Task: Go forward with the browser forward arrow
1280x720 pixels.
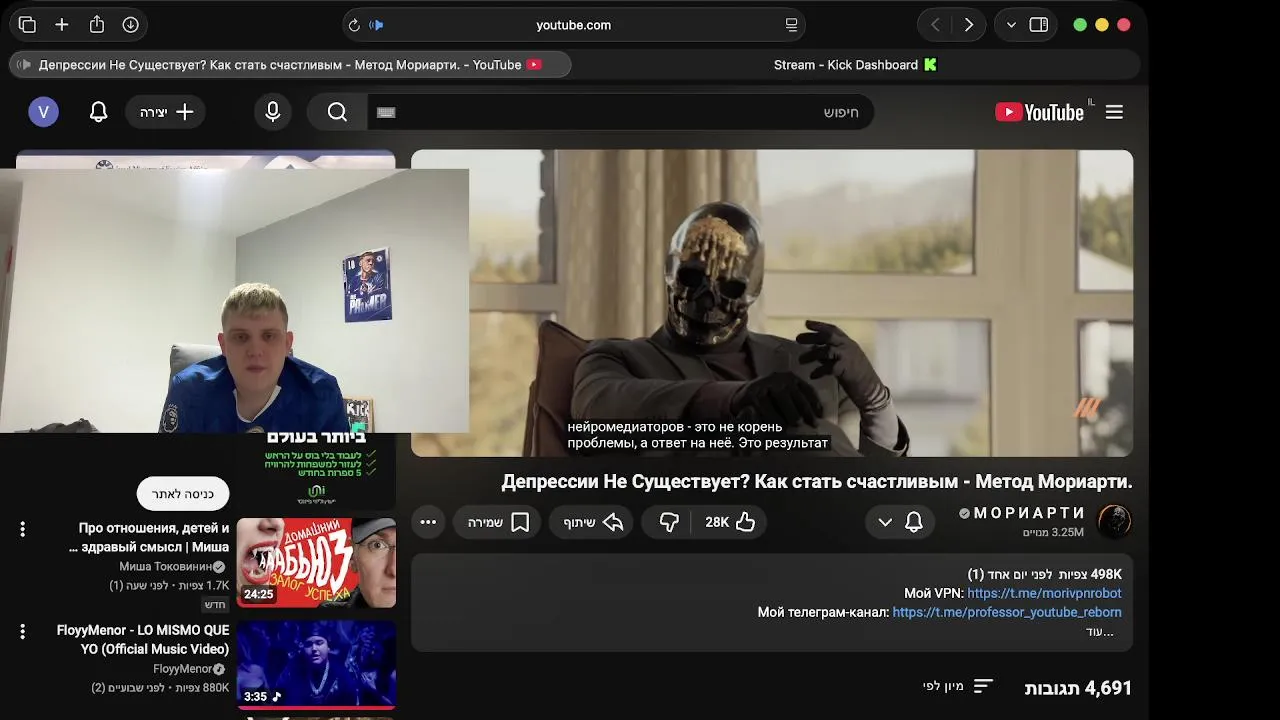Action: click(x=968, y=25)
